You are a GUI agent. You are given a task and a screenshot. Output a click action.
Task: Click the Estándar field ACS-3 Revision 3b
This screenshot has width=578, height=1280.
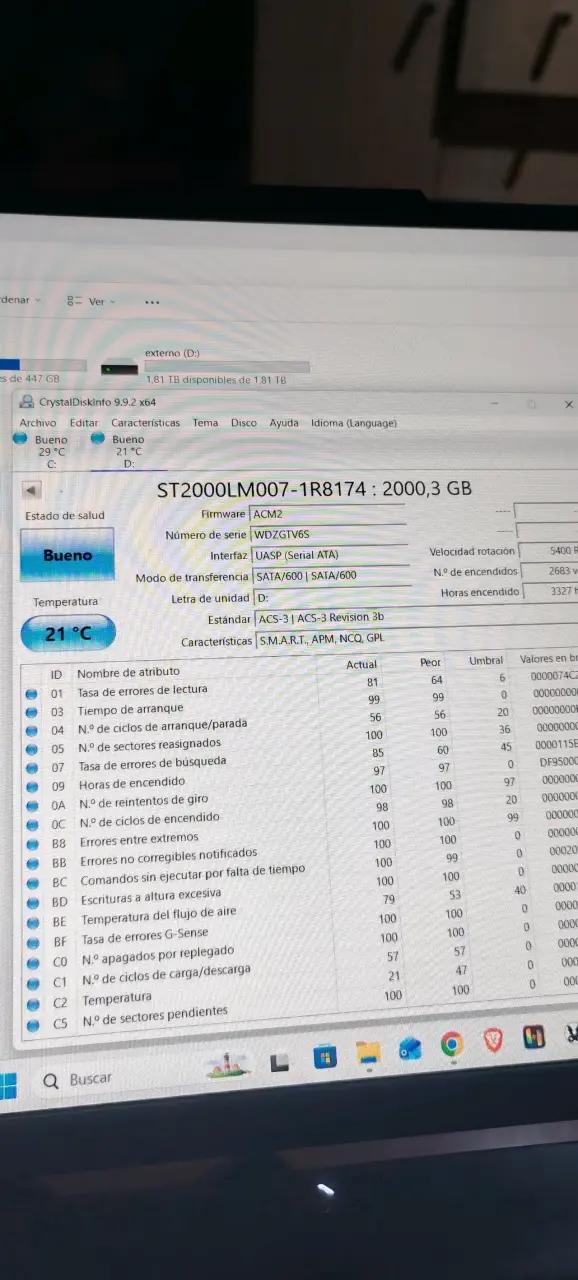pos(415,618)
